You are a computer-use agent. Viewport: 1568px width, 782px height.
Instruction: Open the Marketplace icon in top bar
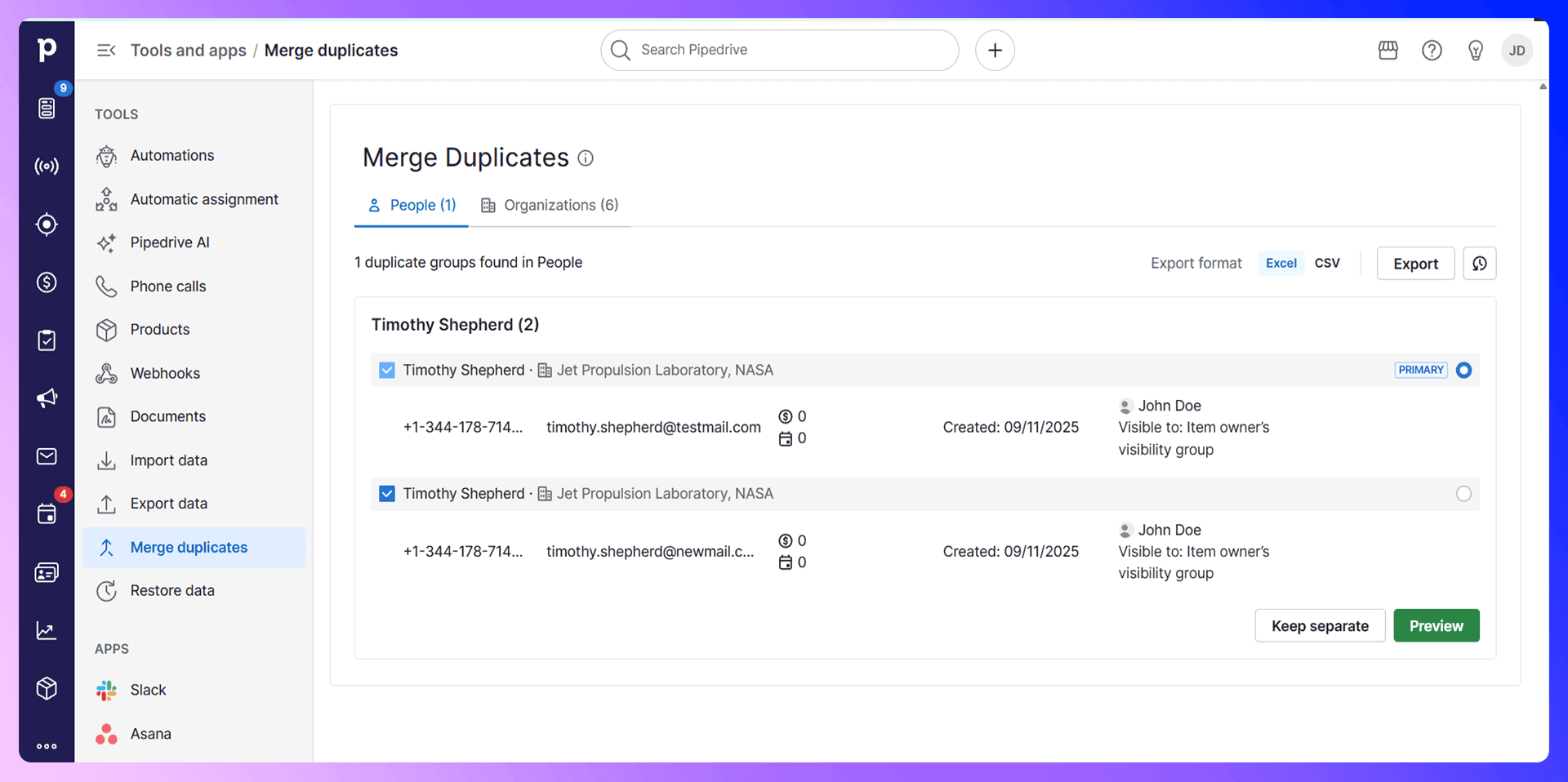(x=1388, y=51)
